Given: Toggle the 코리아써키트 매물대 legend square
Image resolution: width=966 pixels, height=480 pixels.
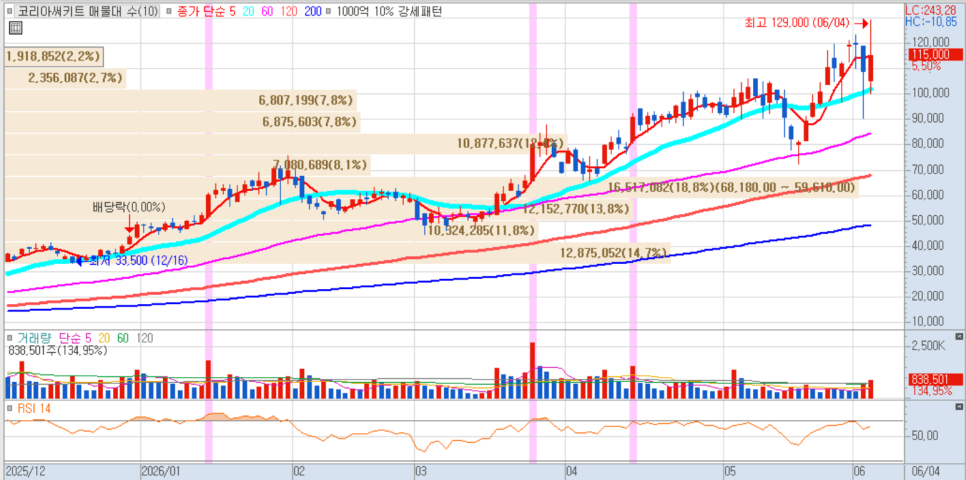Looking at the screenshot, I should click(x=12, y=11).
